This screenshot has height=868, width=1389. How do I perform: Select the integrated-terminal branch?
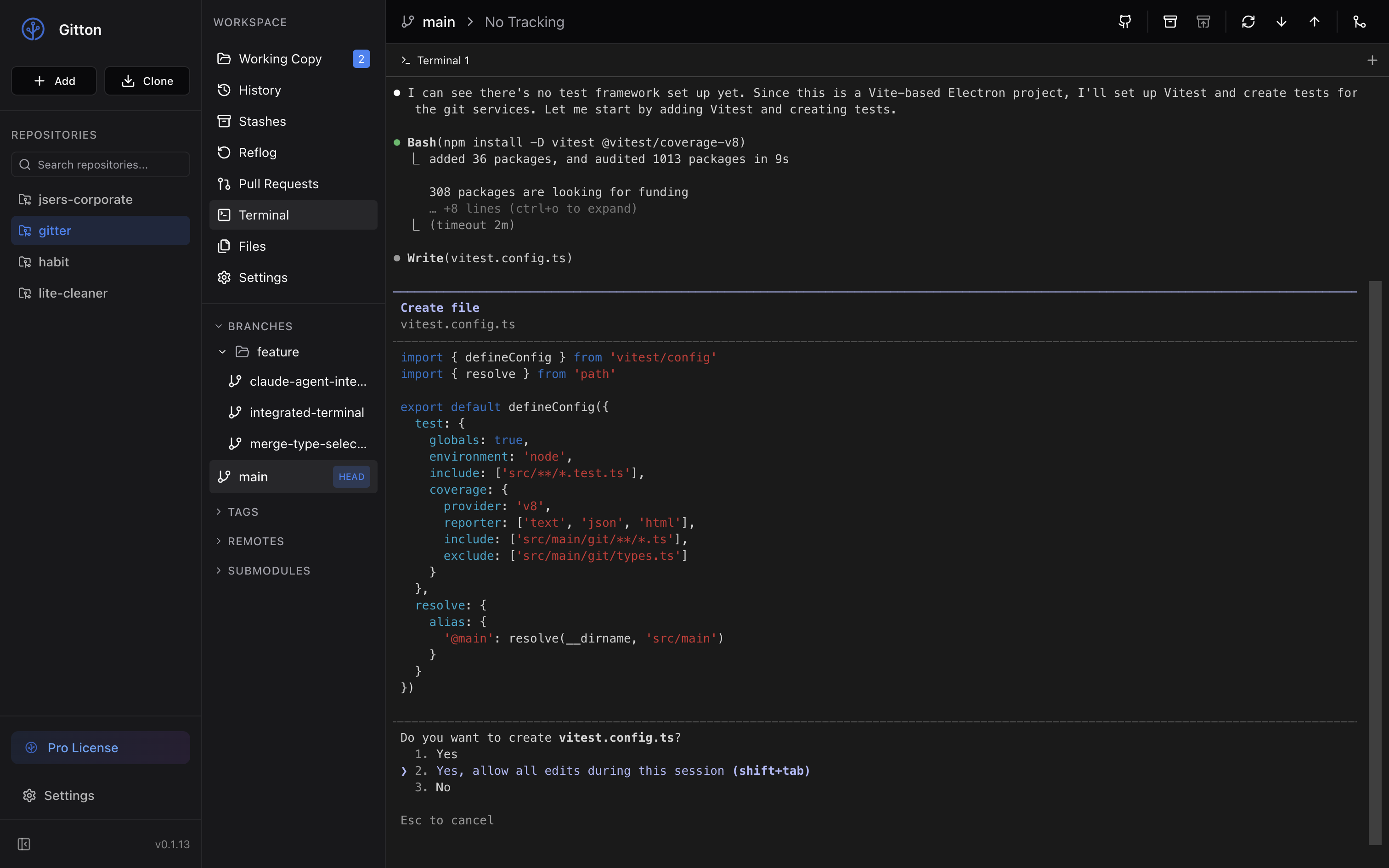click(306, 412)
